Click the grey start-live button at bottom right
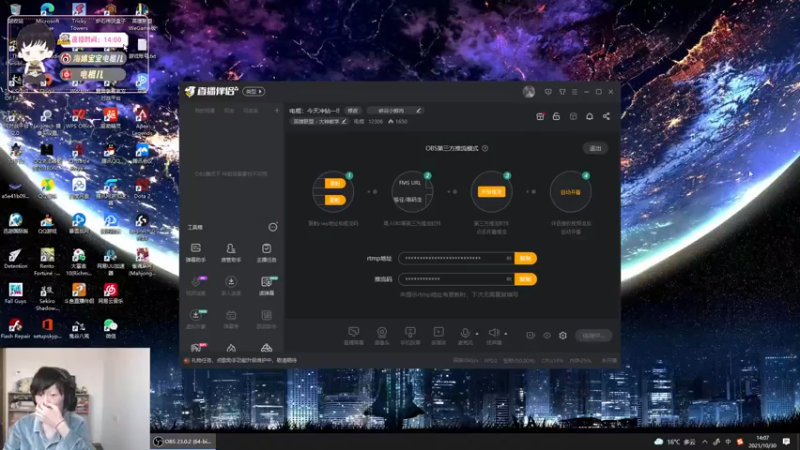 tap(593, 335)
